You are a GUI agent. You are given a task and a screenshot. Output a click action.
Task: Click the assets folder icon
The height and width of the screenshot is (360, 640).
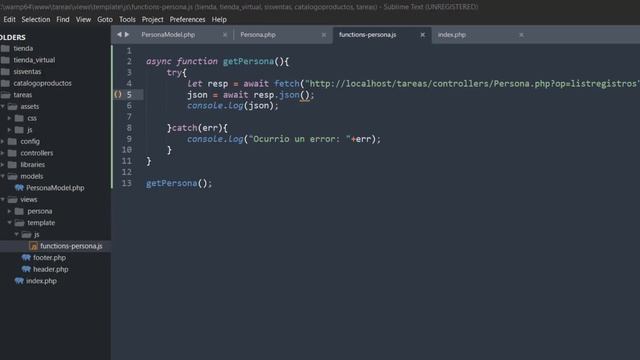click(x=13, y=107)
